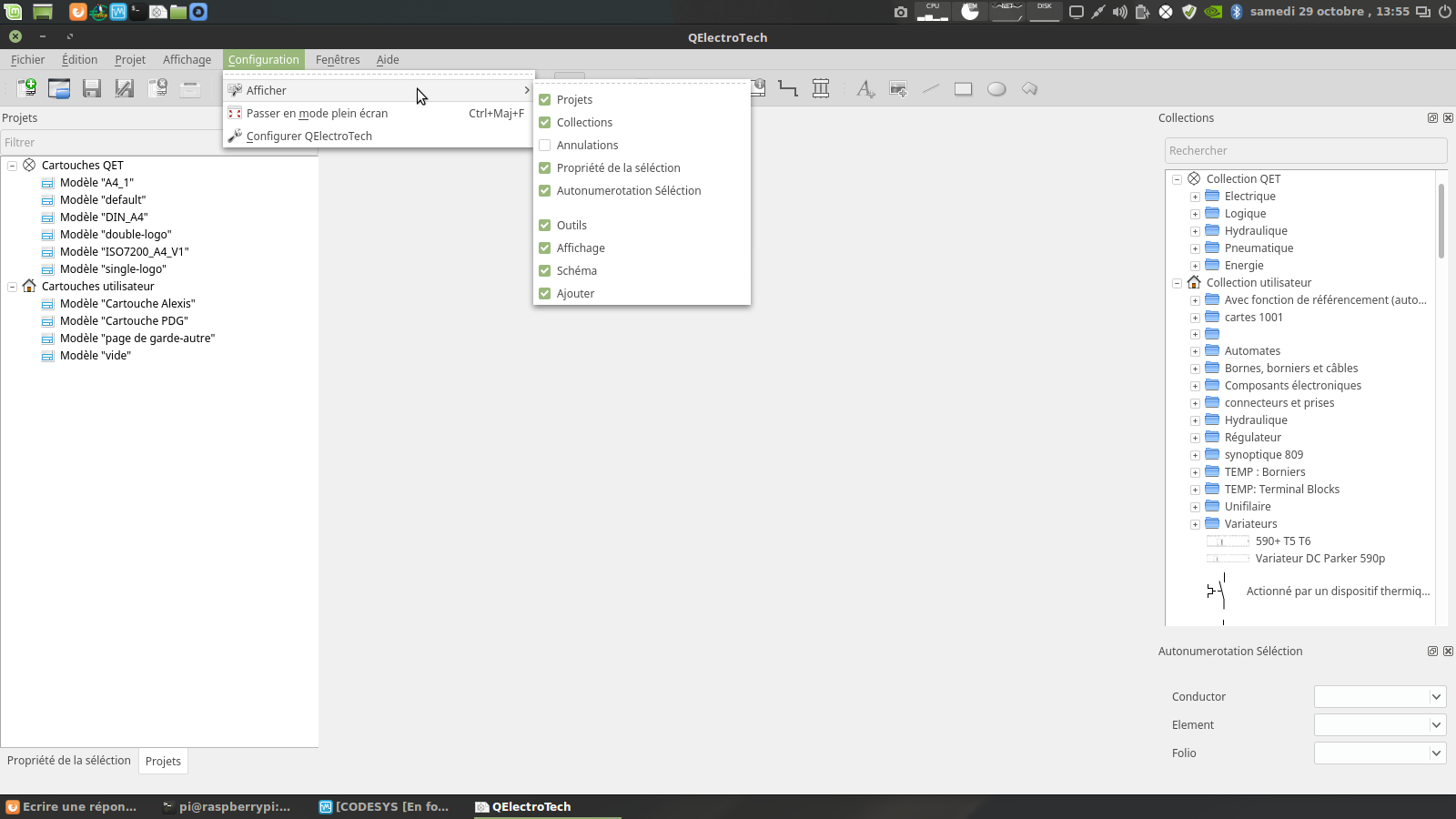Click the open project toolbar icon
This screenshot has height=819, width=1456.
click(x=59, y=88)
